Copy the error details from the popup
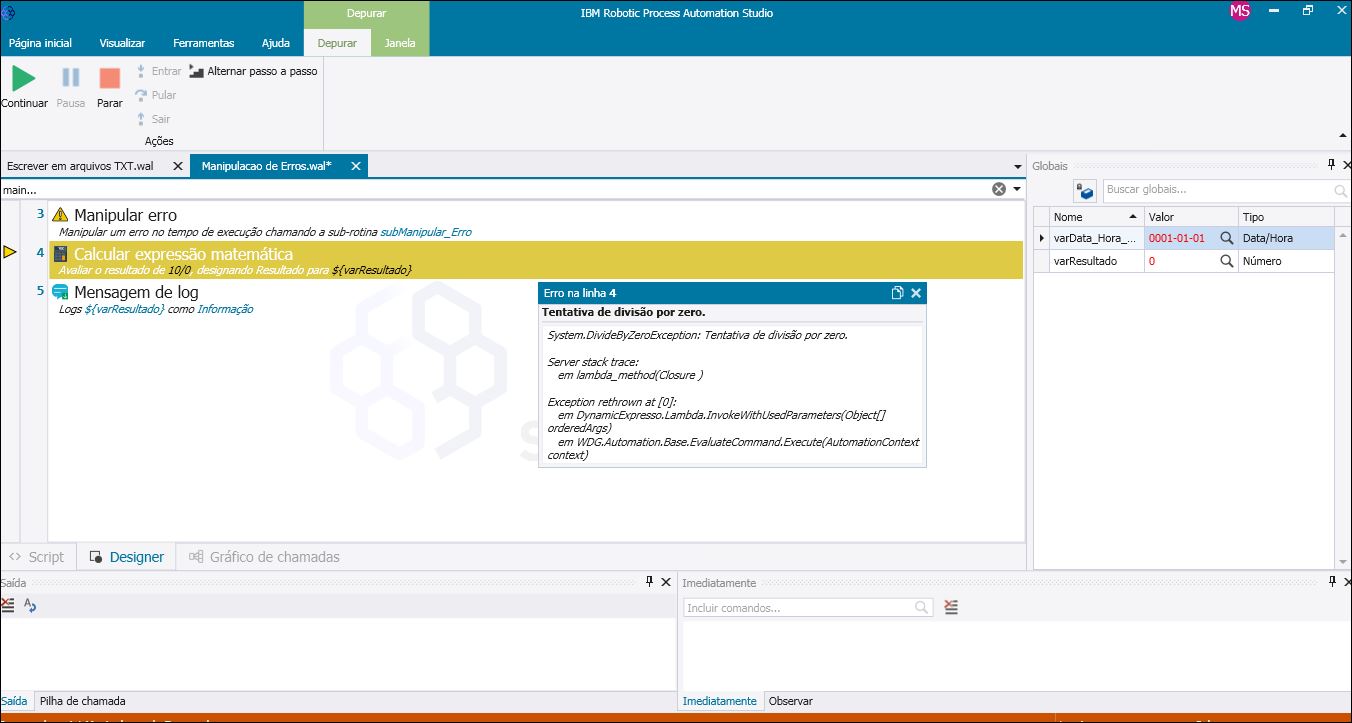1352x723 pixels. pos(897,293)
